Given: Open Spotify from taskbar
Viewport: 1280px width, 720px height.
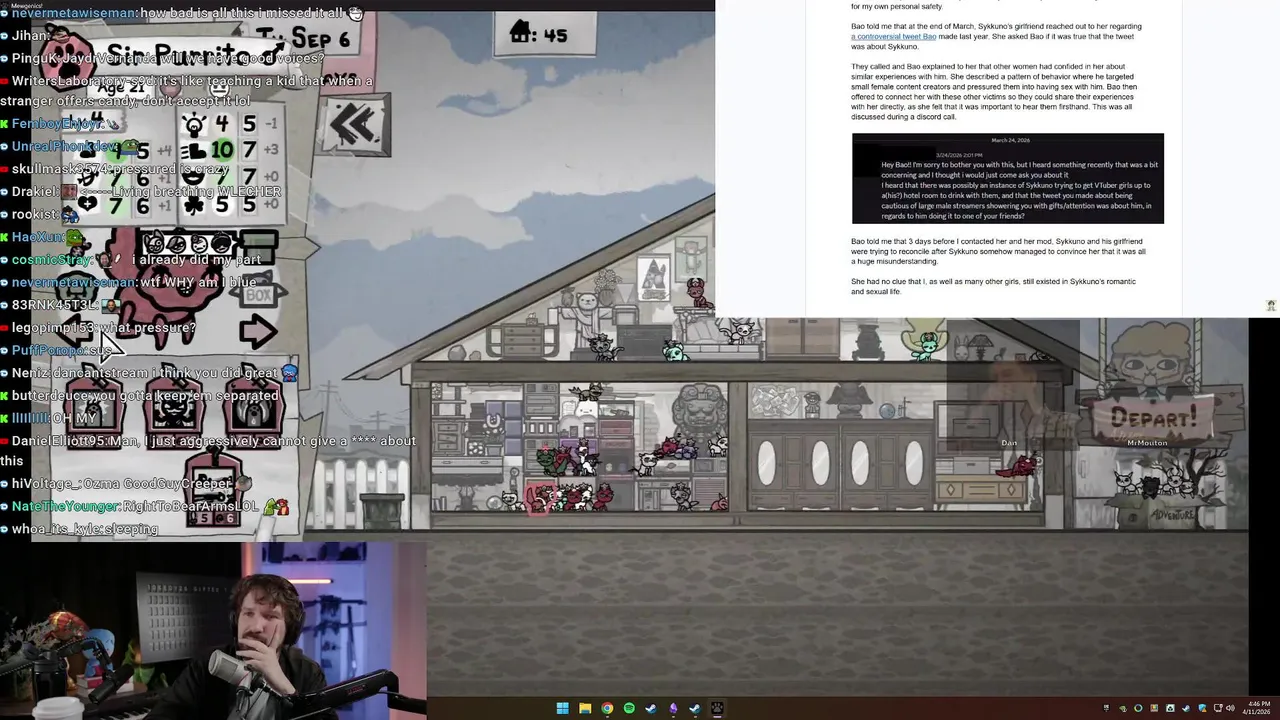Looking at the screenshot, I should [x=629, y=708].
